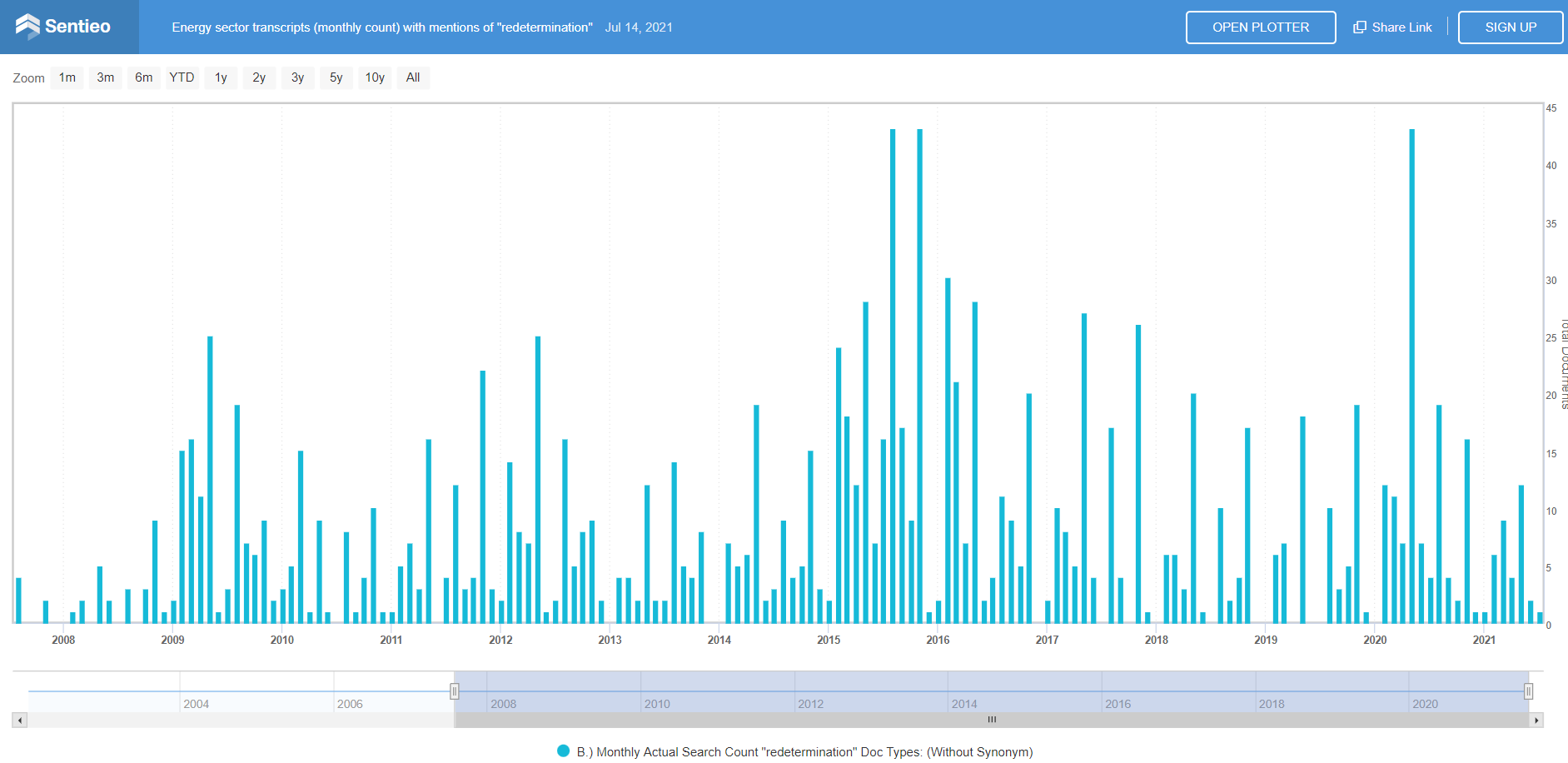The width and height of the screenshot is (1568, 763).
Task: Click the 2009 x-axis label
Action: (172, 640)
